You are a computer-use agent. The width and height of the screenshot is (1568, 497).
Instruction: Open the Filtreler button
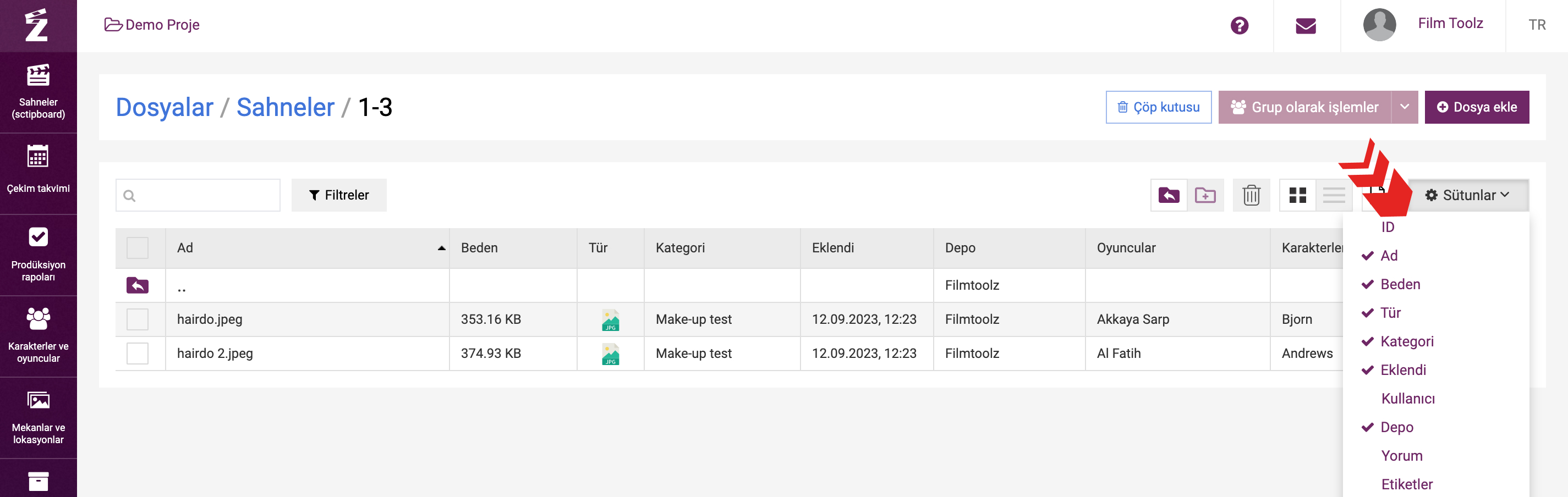[339, 195]
